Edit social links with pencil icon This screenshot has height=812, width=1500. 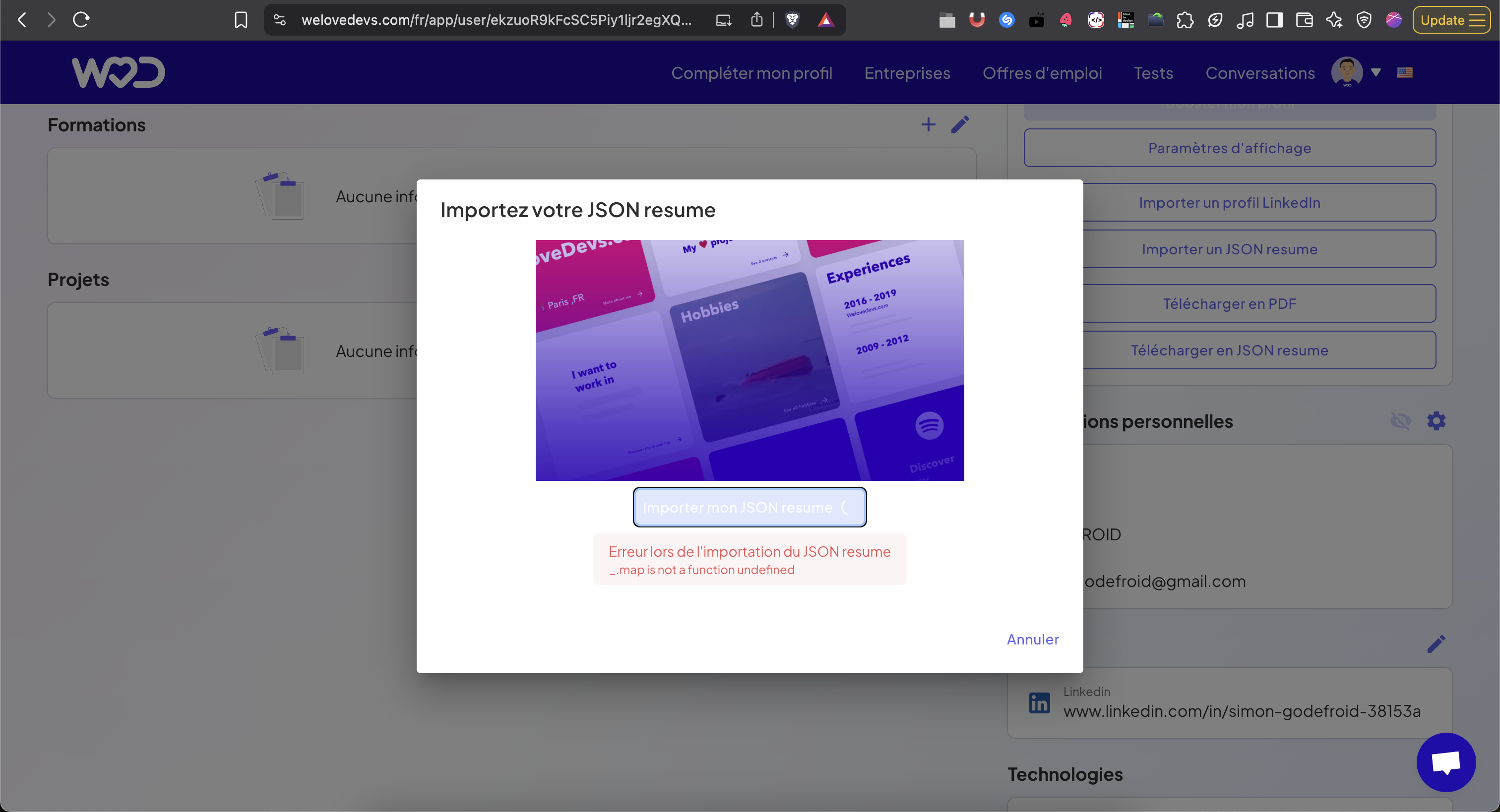[x=1436, y=644]
